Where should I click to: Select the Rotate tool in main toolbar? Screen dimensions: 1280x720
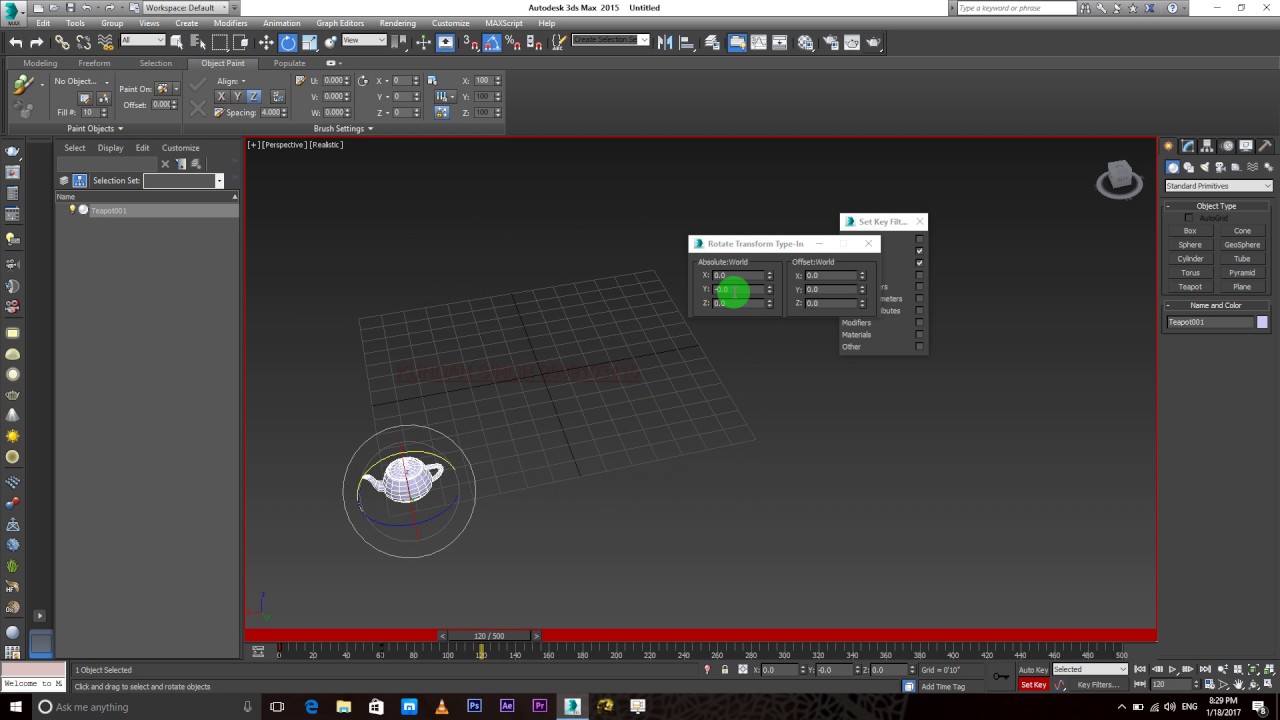288,42
